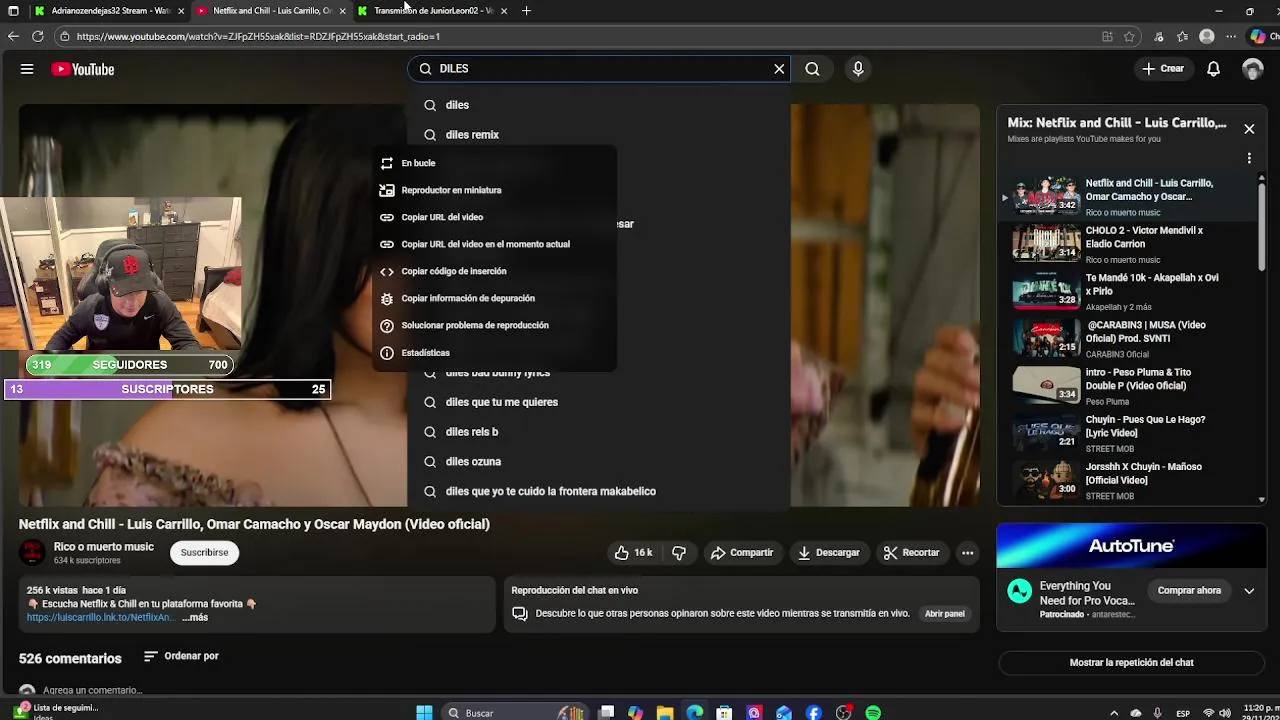
Task: Open the Rico o muerto music channel link
Action: (x=104, y=547)
